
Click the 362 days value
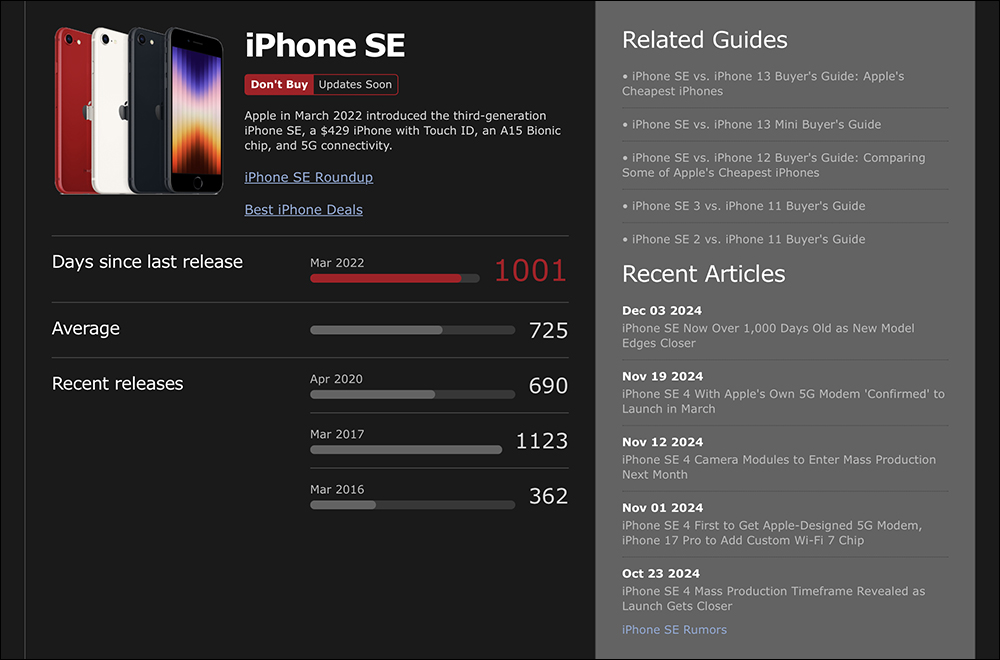click(548, 496)
